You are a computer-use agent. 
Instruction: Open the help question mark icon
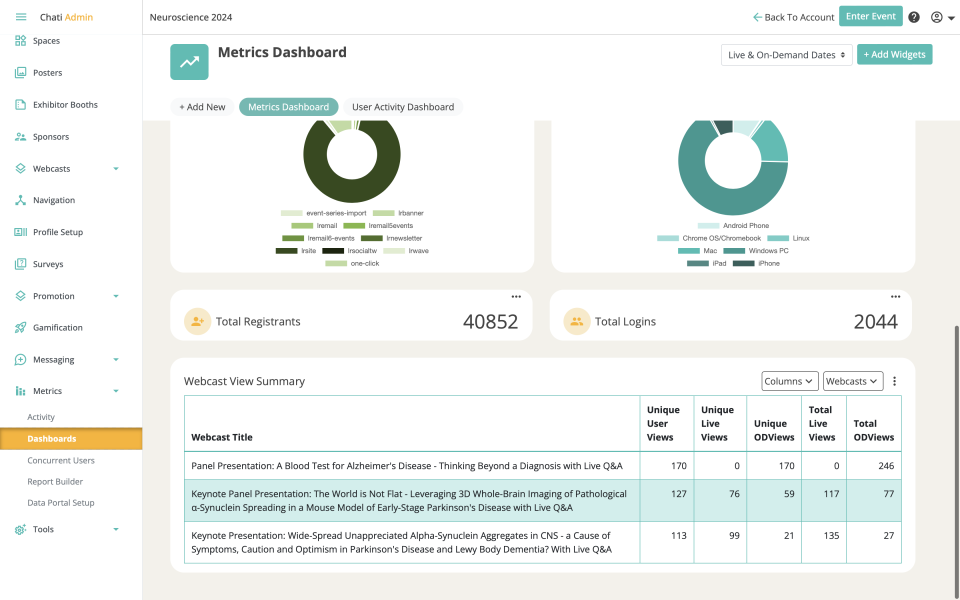click(x=914, y=17)
